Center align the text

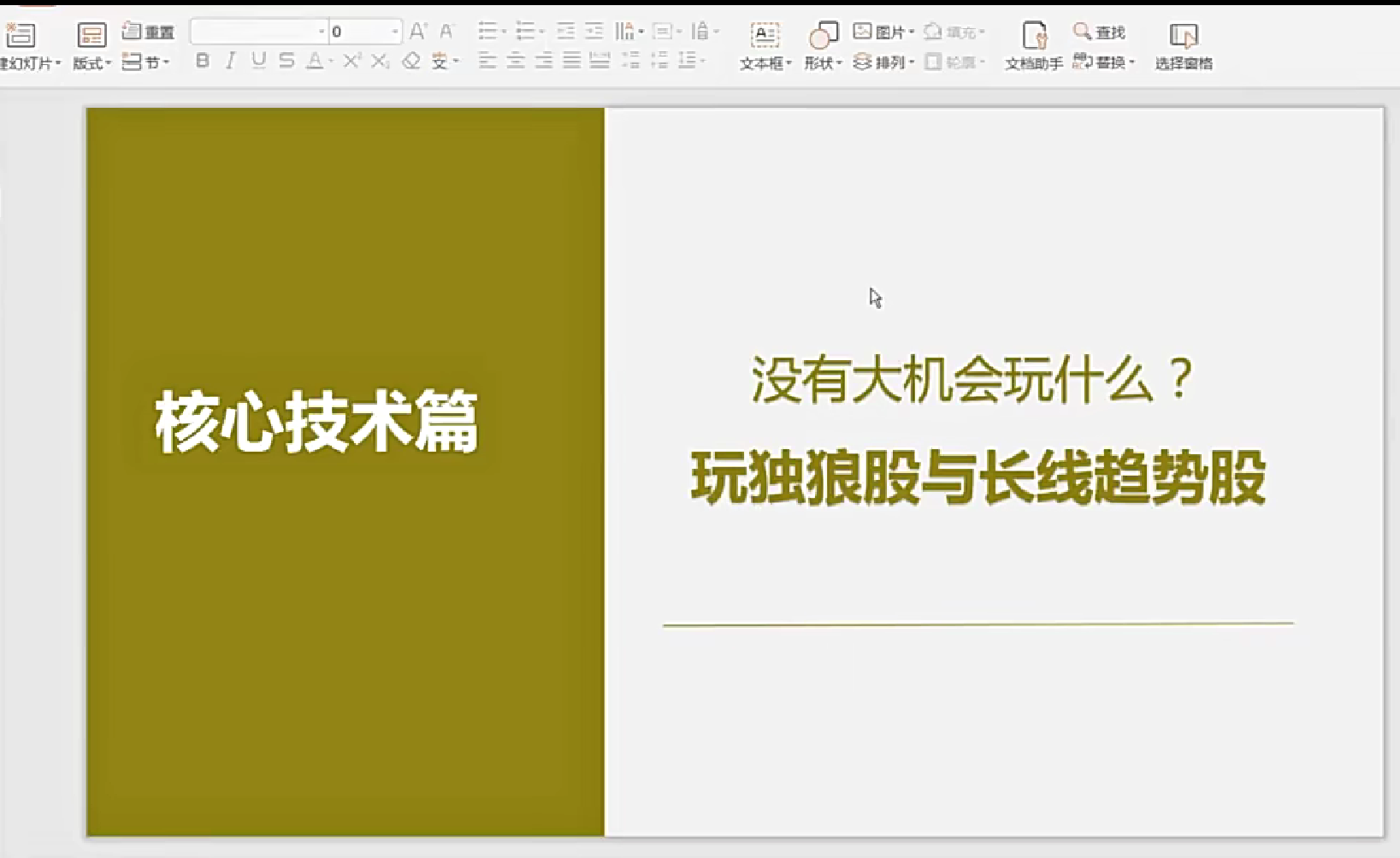coord(516,61)
